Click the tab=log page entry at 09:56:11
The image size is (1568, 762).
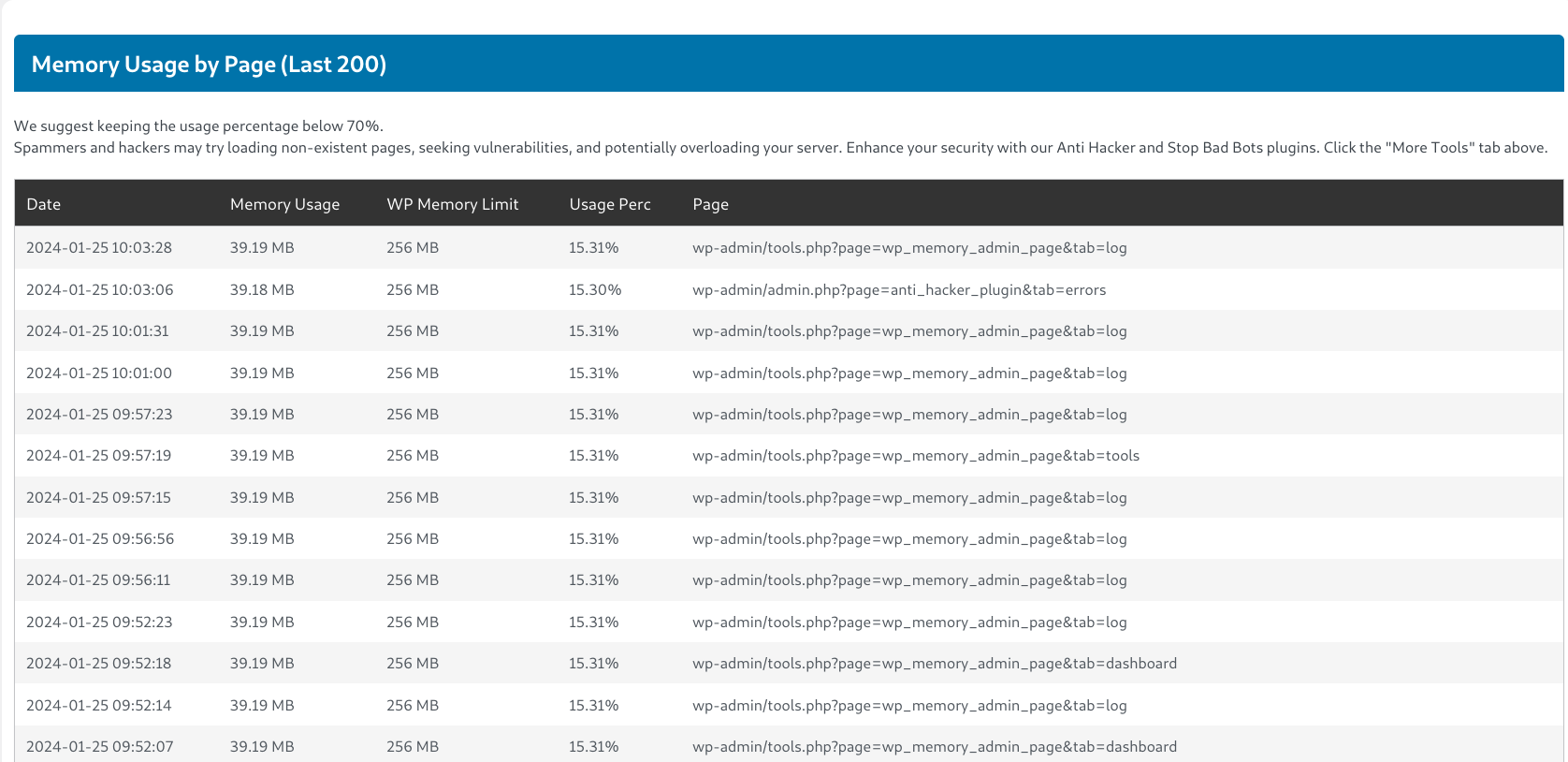[x=909, y=580]
